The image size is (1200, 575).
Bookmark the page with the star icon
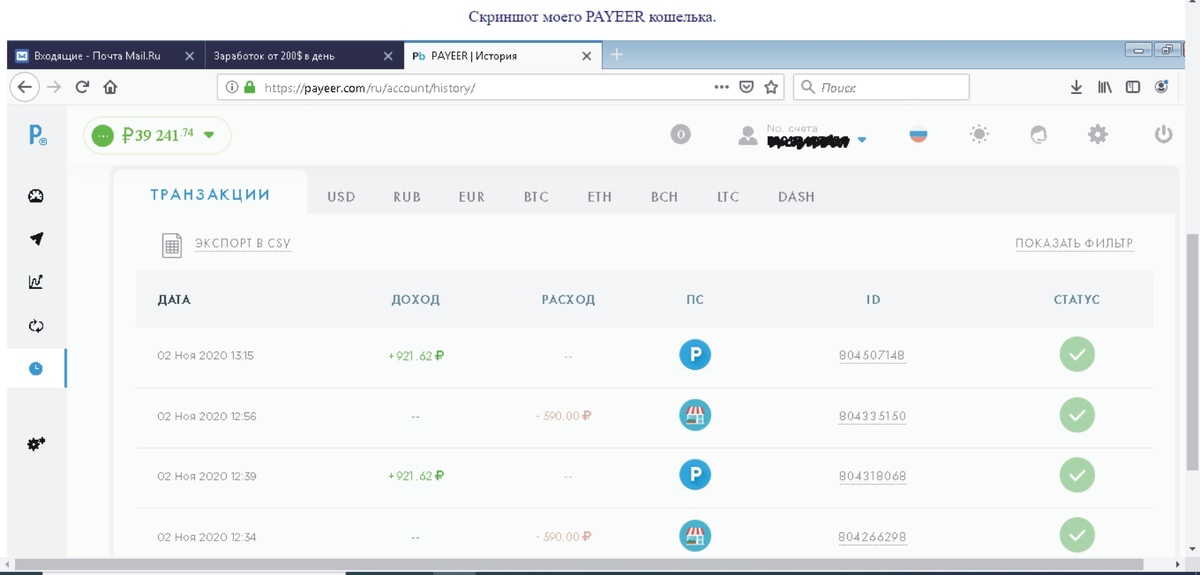click(771, 87)
